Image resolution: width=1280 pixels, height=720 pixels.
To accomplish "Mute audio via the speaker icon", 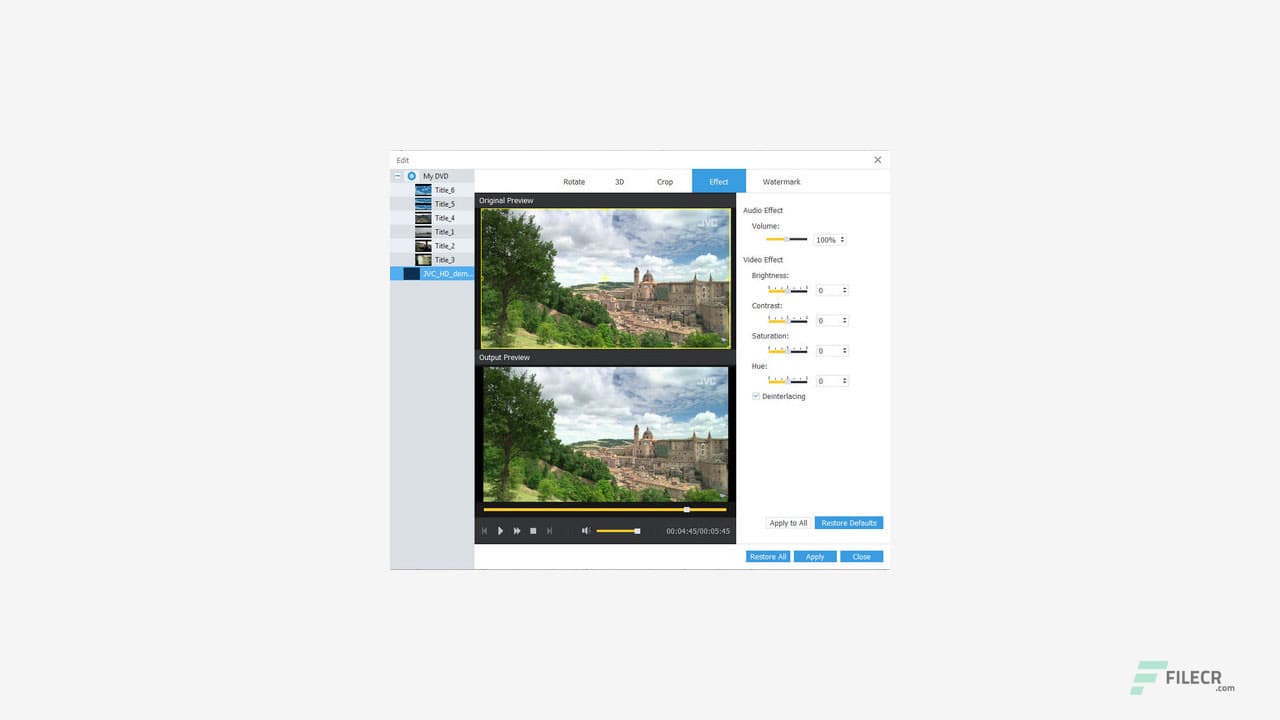I will [585, 531].
